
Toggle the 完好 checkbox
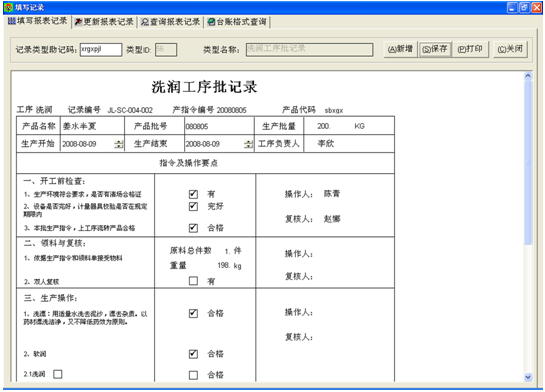(x=193, y=206)
